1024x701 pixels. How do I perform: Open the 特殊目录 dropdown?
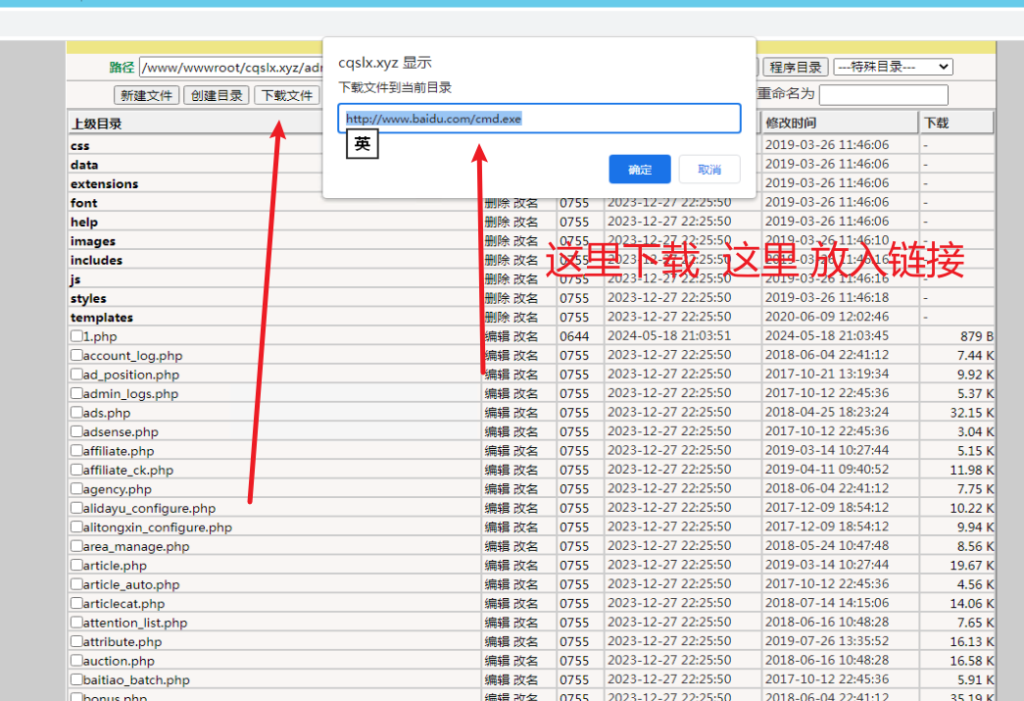[x=892, y=67]
